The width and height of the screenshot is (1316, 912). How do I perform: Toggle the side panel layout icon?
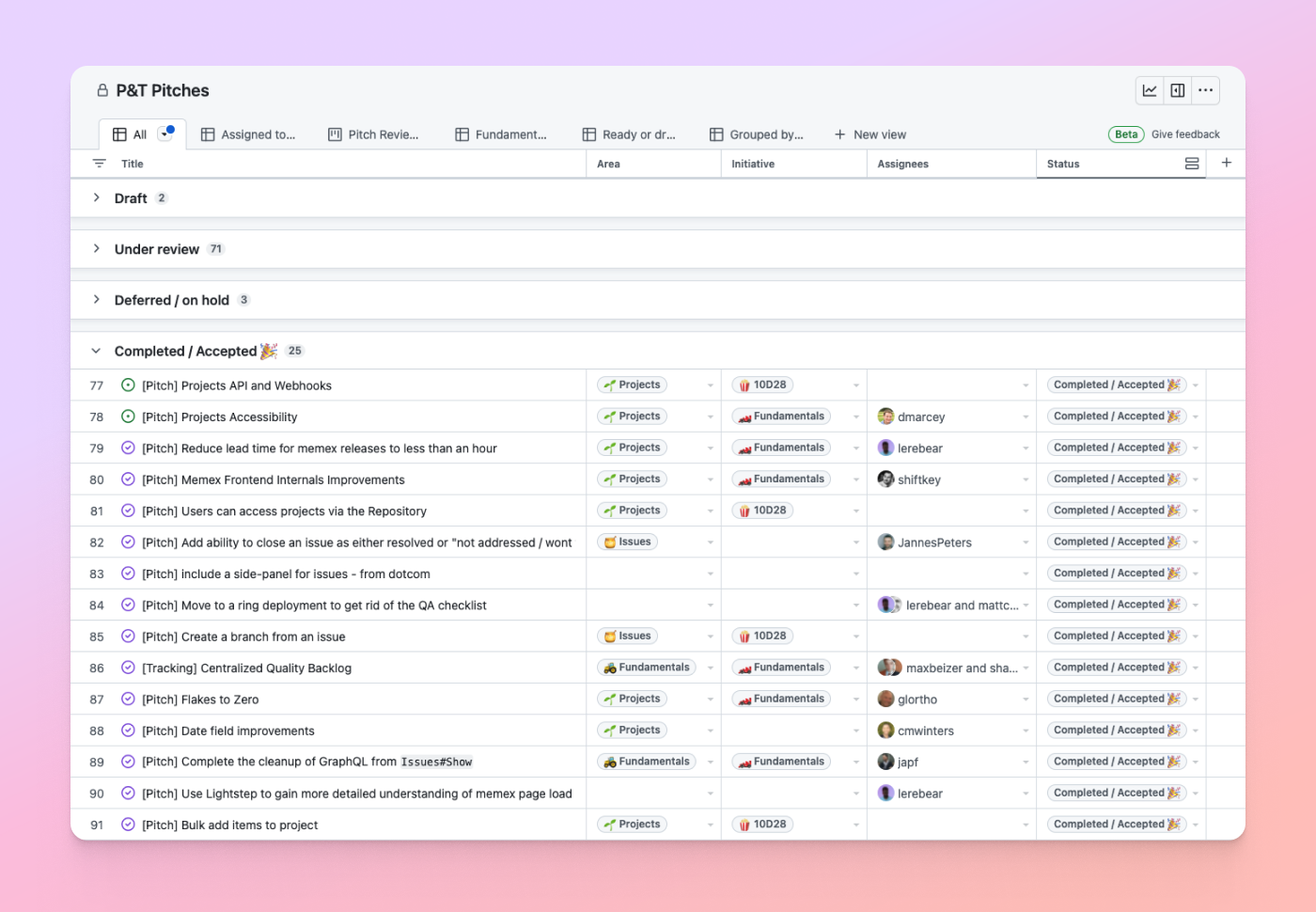pos(1177,90)
